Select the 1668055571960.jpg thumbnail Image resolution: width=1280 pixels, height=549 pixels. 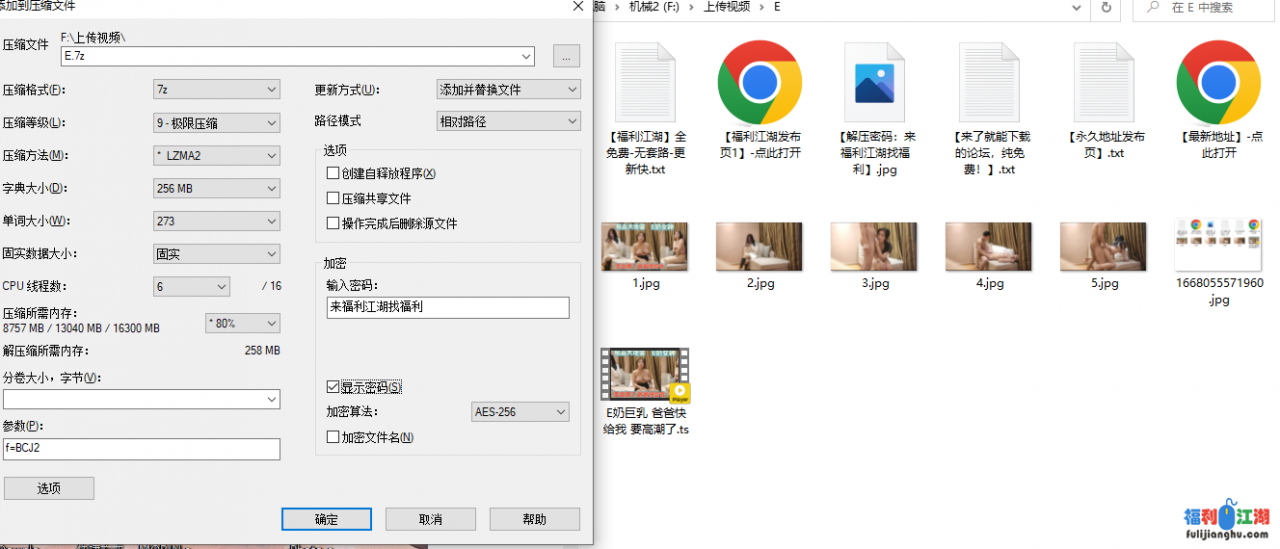(x=1217, y=245)
